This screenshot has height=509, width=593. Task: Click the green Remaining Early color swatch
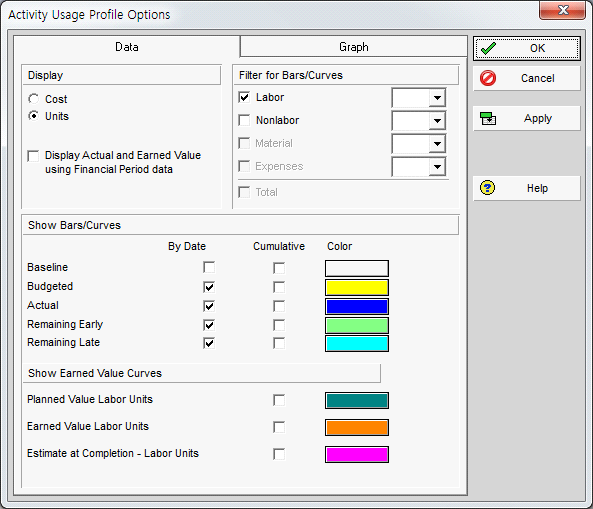coord(357,325)
